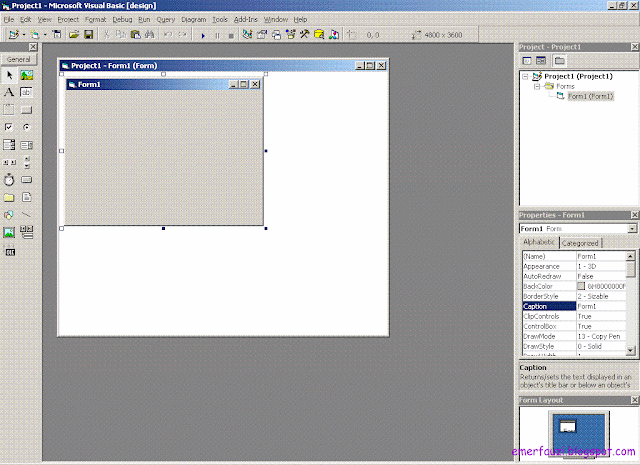
Task: Select the DriveListBox control in the toolbox
Action: pos(27,180)
